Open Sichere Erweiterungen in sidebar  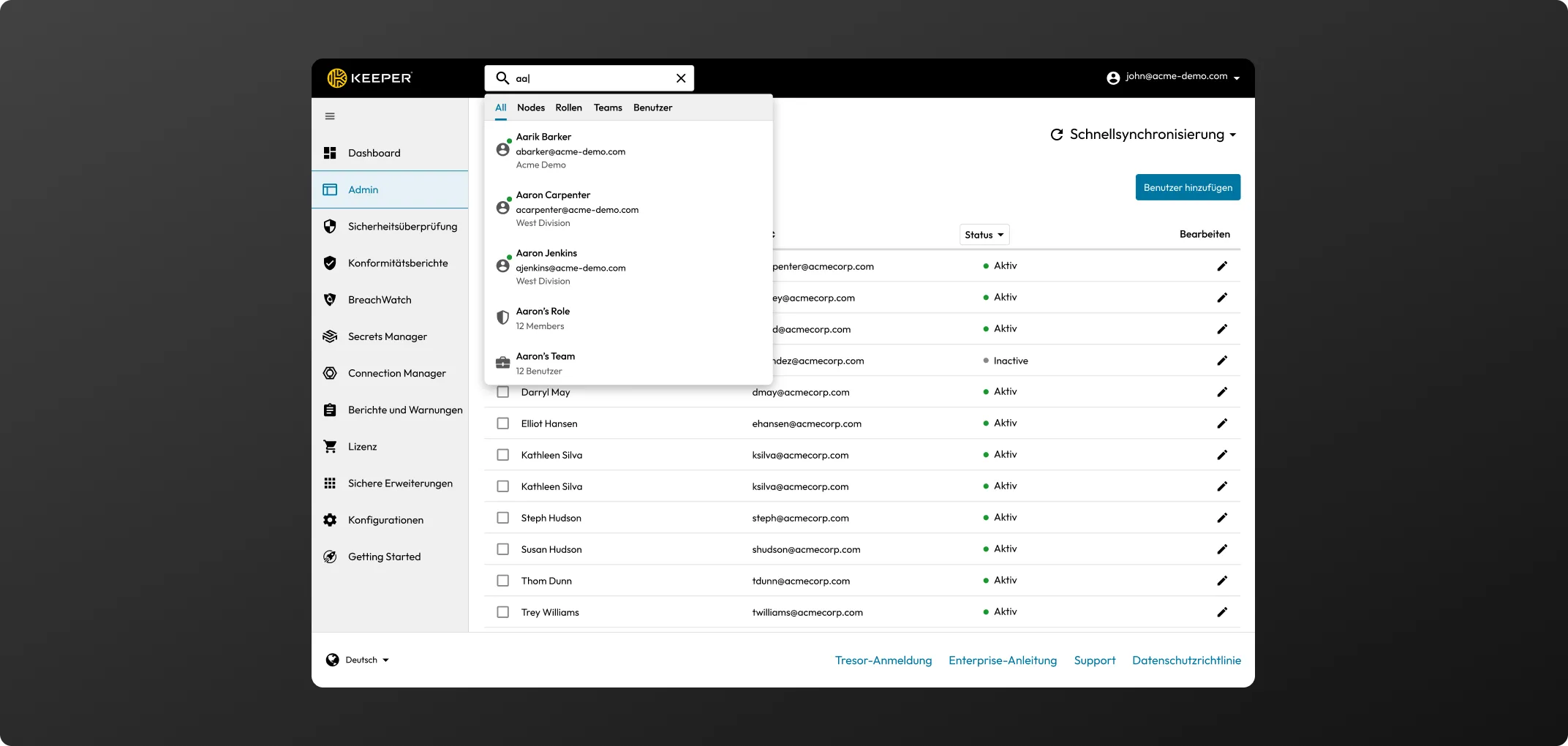(390, 483)
